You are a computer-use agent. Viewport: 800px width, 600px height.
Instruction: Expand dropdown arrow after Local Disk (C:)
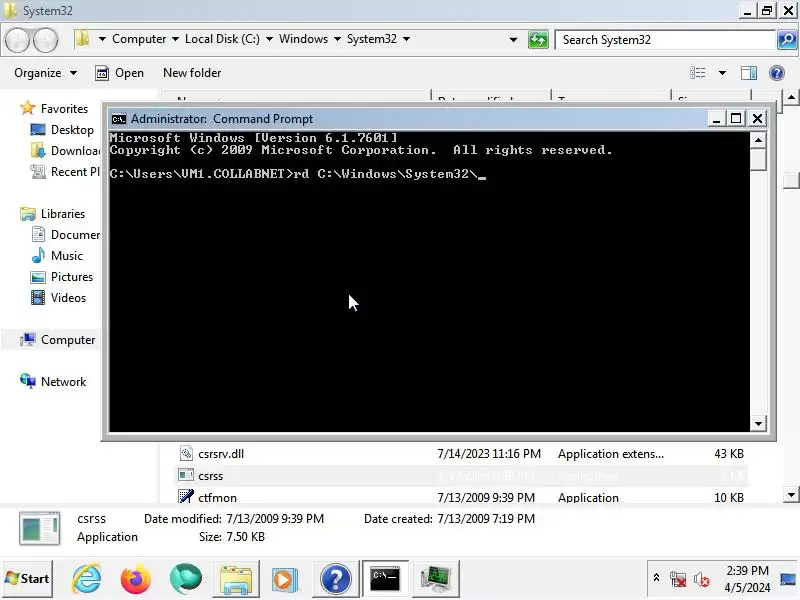tap(269, 39)
